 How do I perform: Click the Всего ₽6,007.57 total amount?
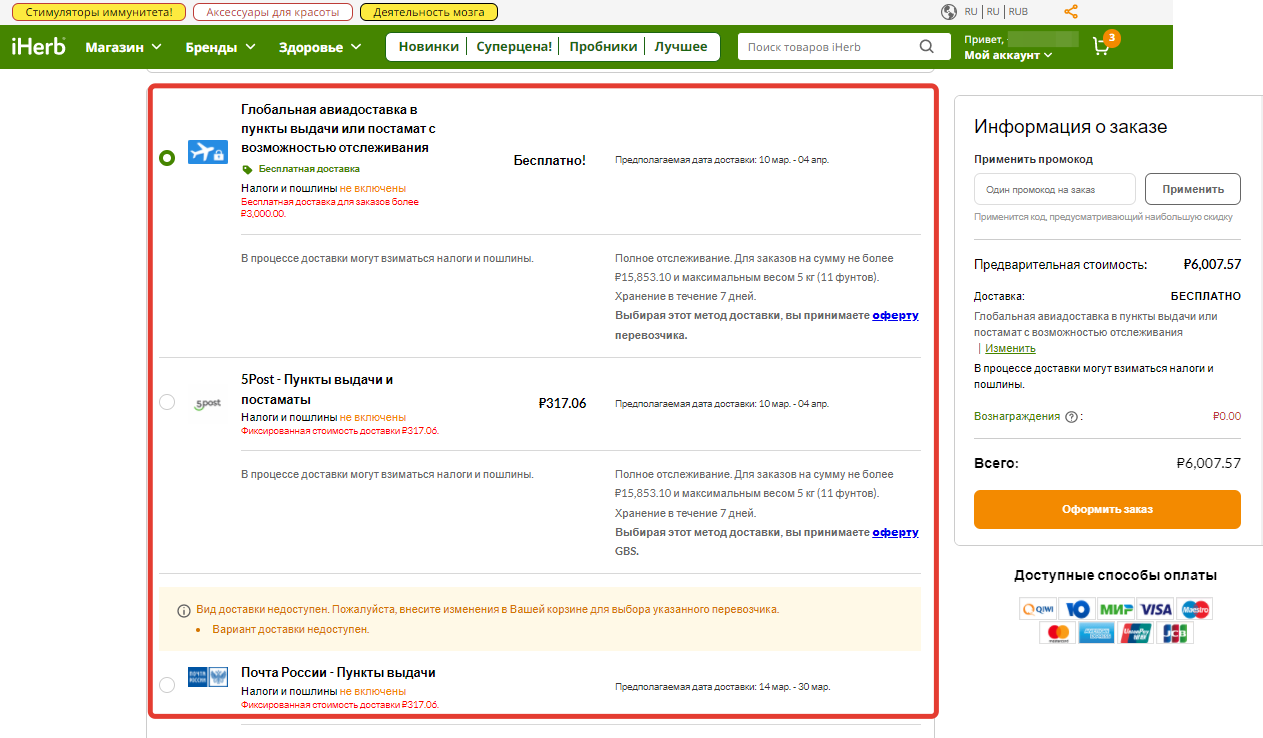[x=1209, y=463]
